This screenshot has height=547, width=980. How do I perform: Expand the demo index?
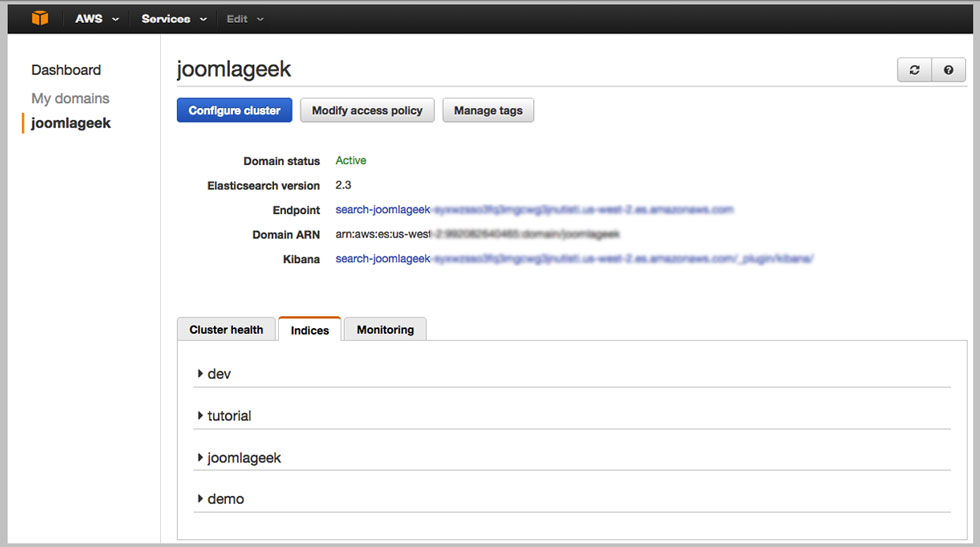coord(572,499)
